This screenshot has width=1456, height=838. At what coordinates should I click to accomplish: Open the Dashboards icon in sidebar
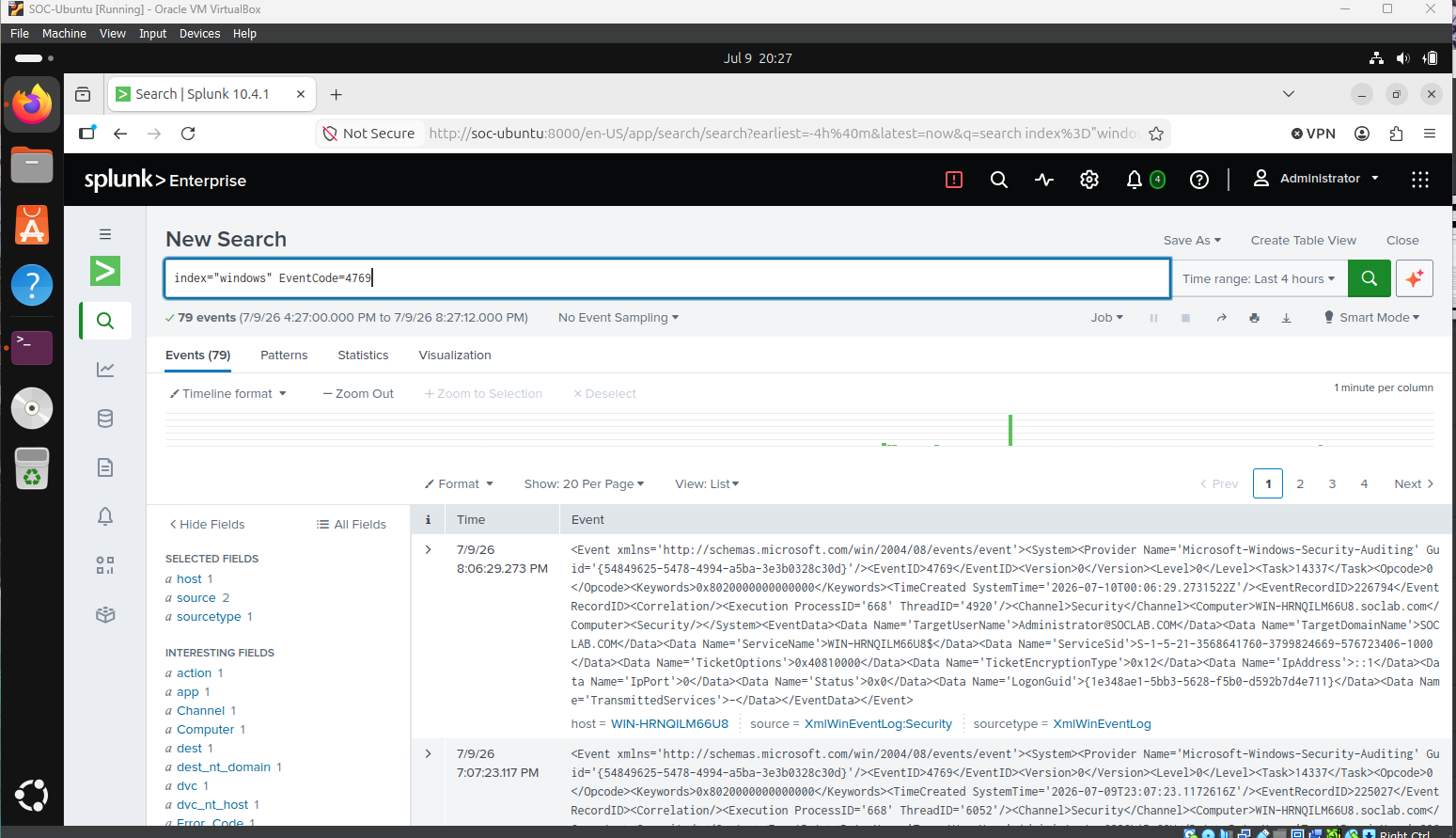click(105, 565)
